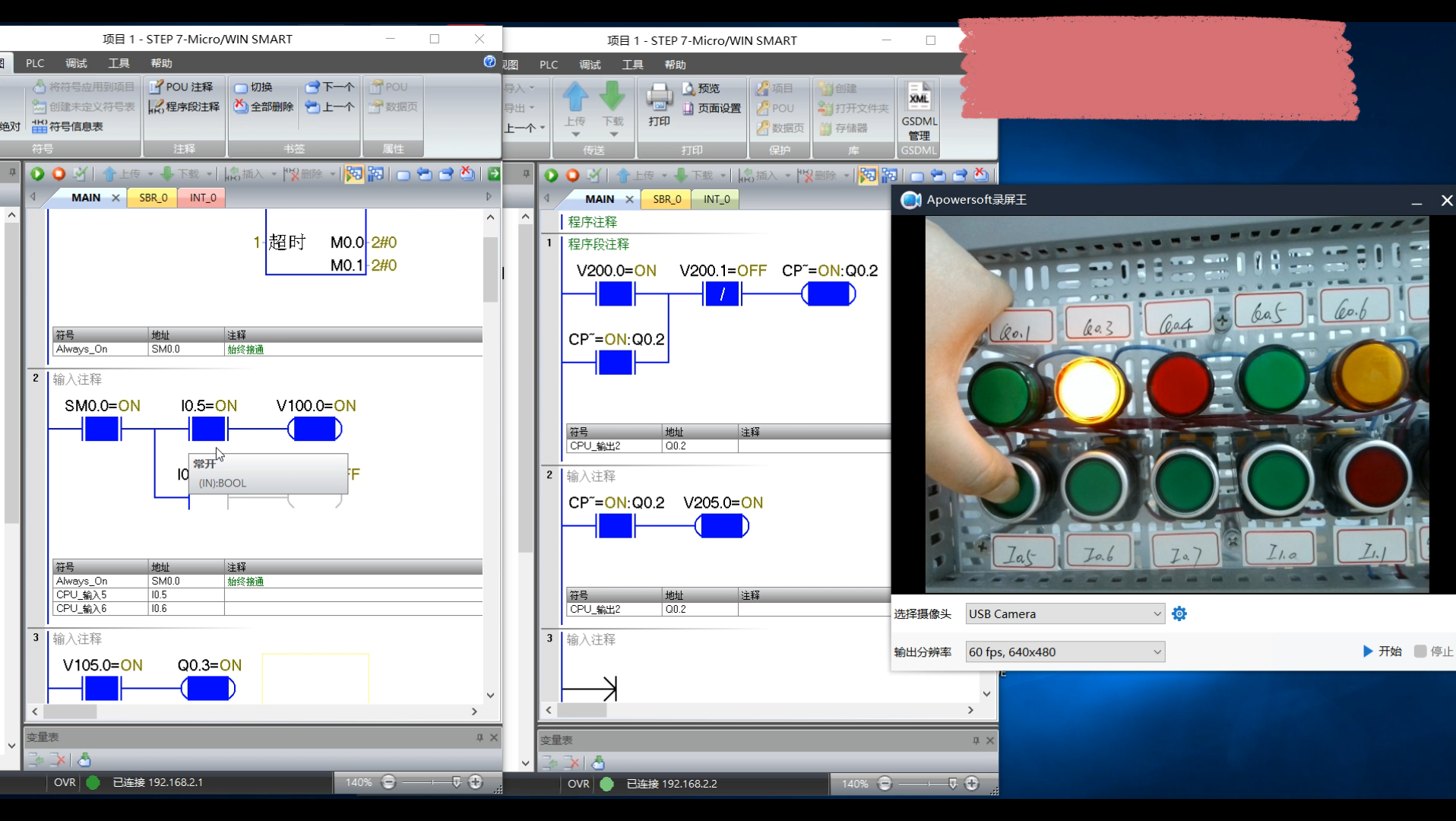The height and width of the screenshot is (821, 1456).
Task: Open GSDML management XML icon
Action: pyautogui.click(x=919, y=97)
